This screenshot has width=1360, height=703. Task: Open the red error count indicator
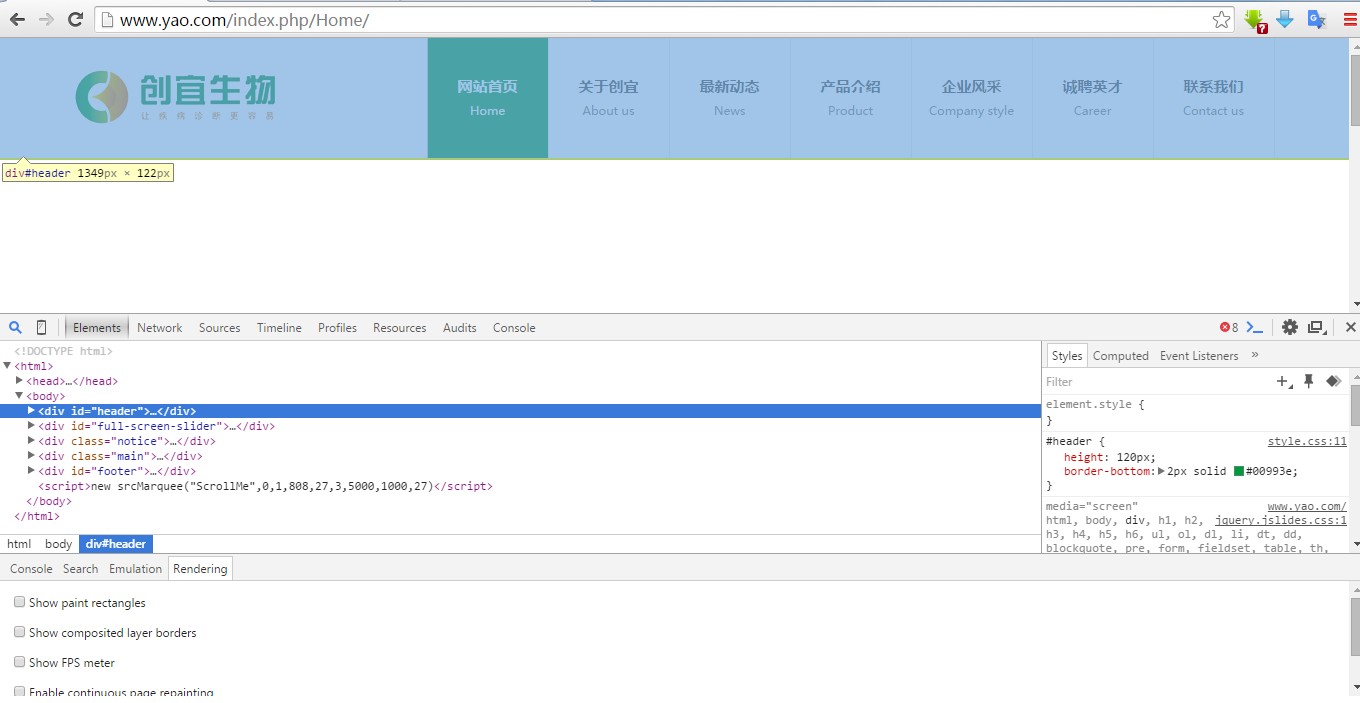pyautogui.click(x=1229, y=327)
